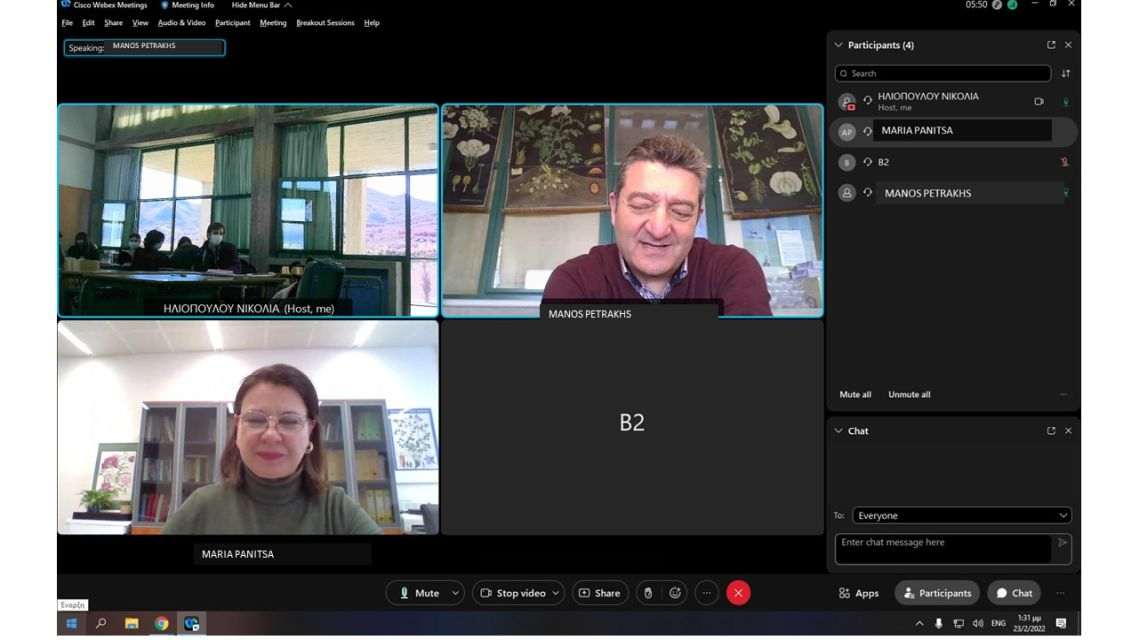
Task: Open panel options beside the Chat button
Action: (x=1060, y=593)
